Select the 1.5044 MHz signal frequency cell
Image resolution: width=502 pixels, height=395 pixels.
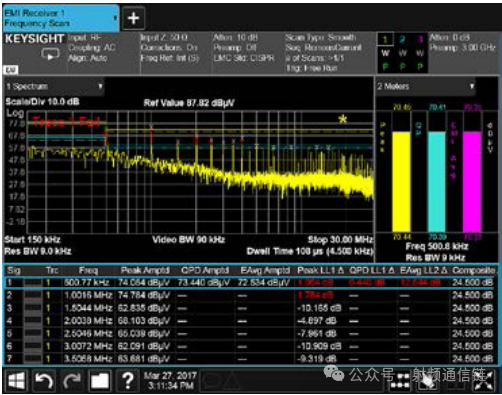coord(88,308)
